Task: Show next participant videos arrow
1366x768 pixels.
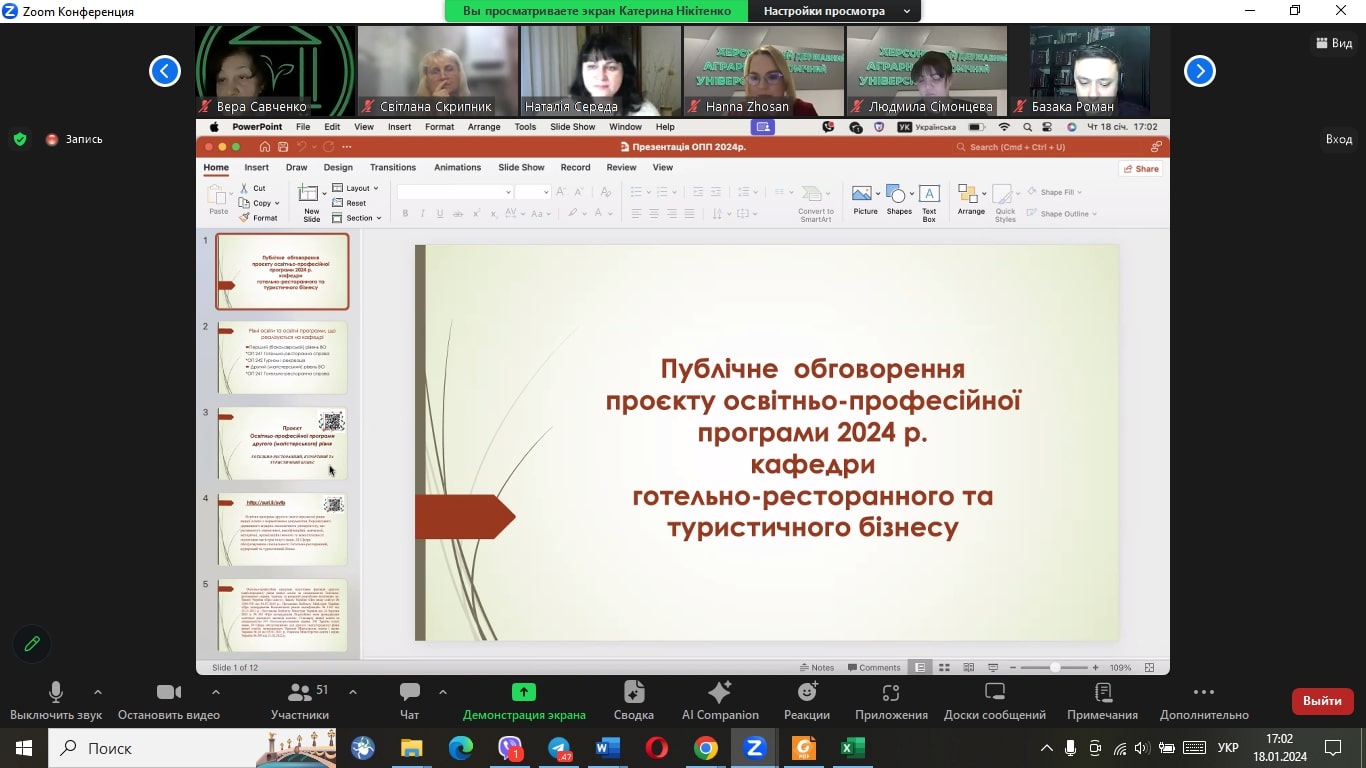Action: pyautogui.click(x=1199, y=71)
